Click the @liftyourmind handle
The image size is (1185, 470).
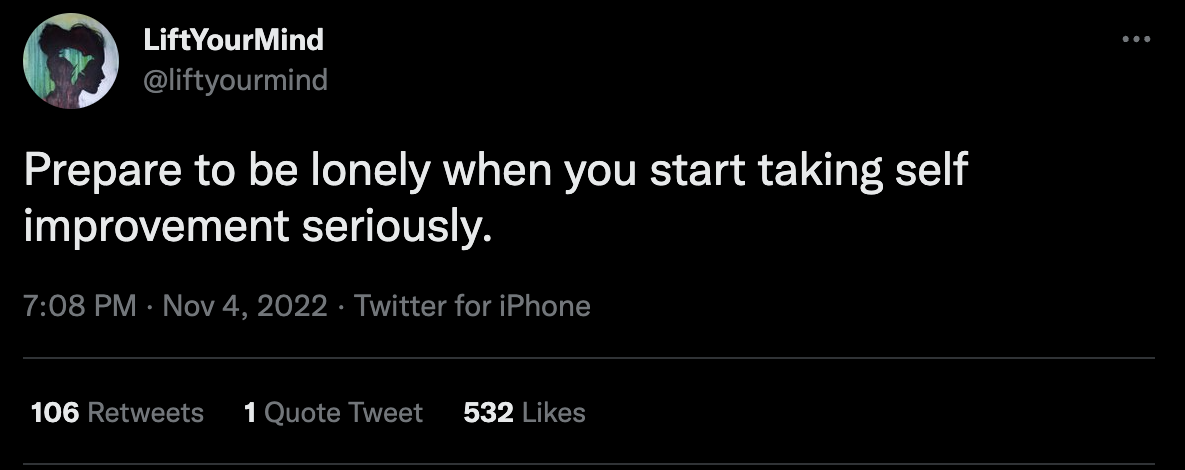(x=236, y=79)
